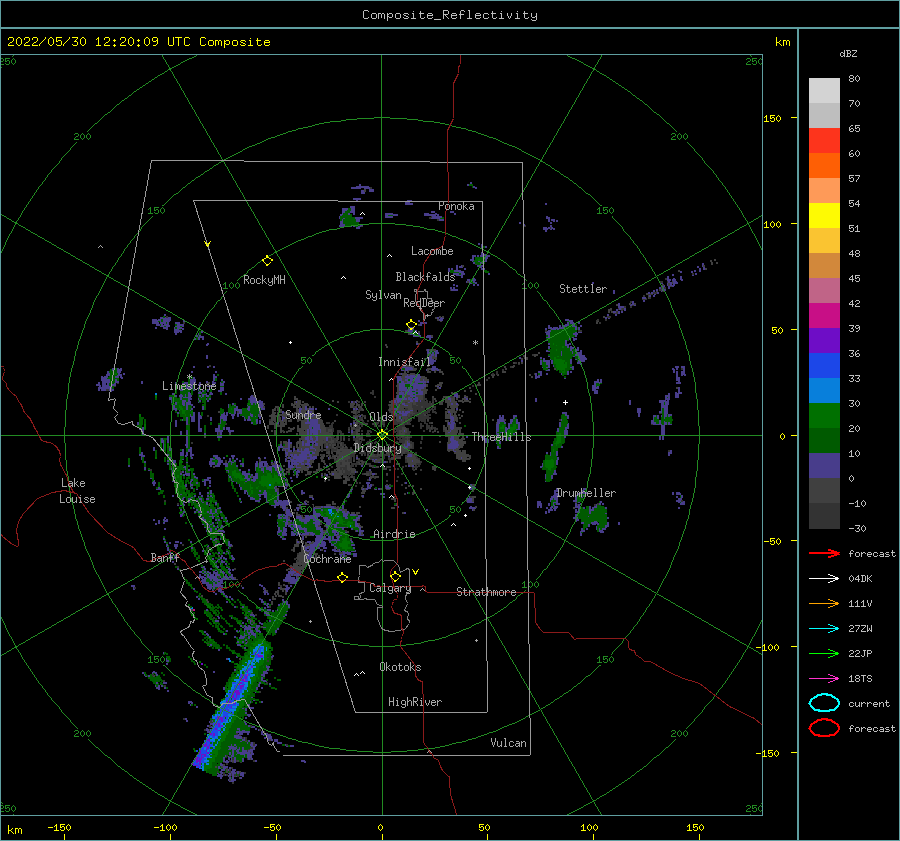Select the yellow 51–54 dBZ swatch
This screenshot has width=900, height=841.
(x=824, y=216)
